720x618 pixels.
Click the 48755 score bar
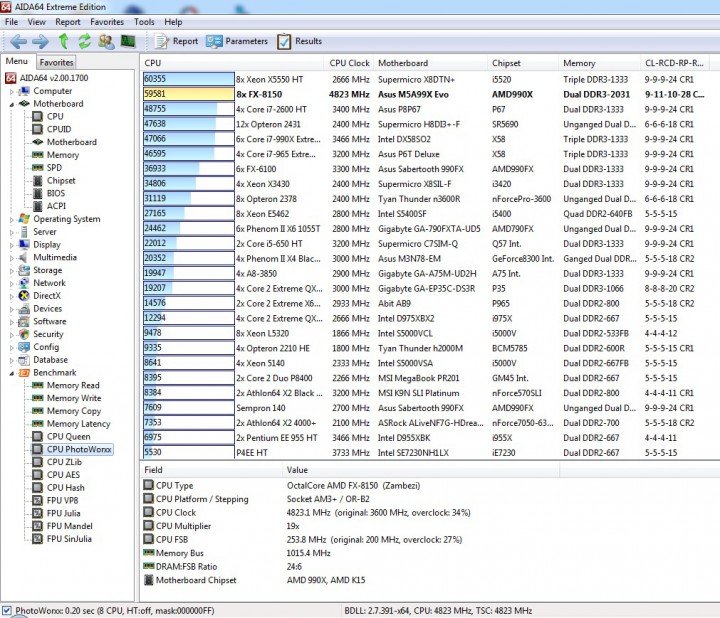click(x=189, y=109)
